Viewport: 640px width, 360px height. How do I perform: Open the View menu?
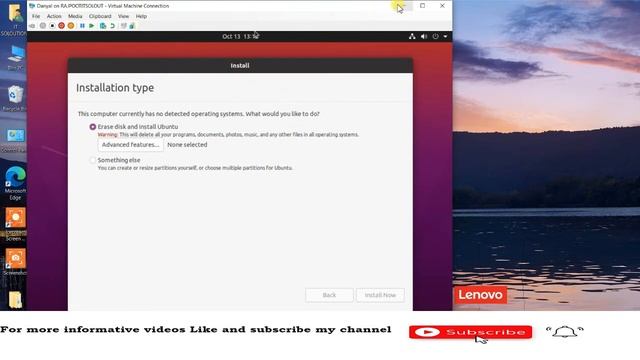point(123,16)
